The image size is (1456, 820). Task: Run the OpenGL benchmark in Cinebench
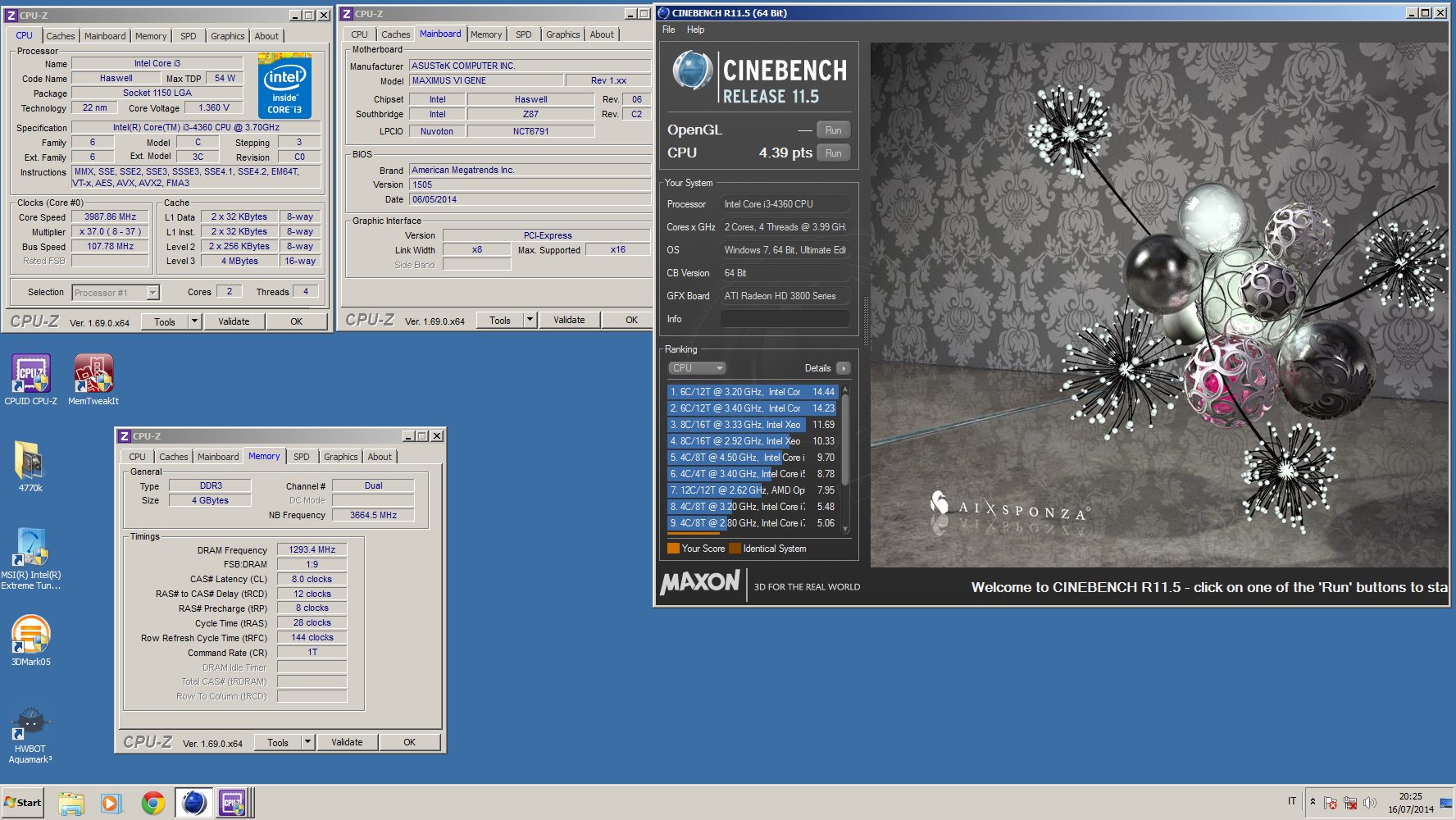(834, 130)
